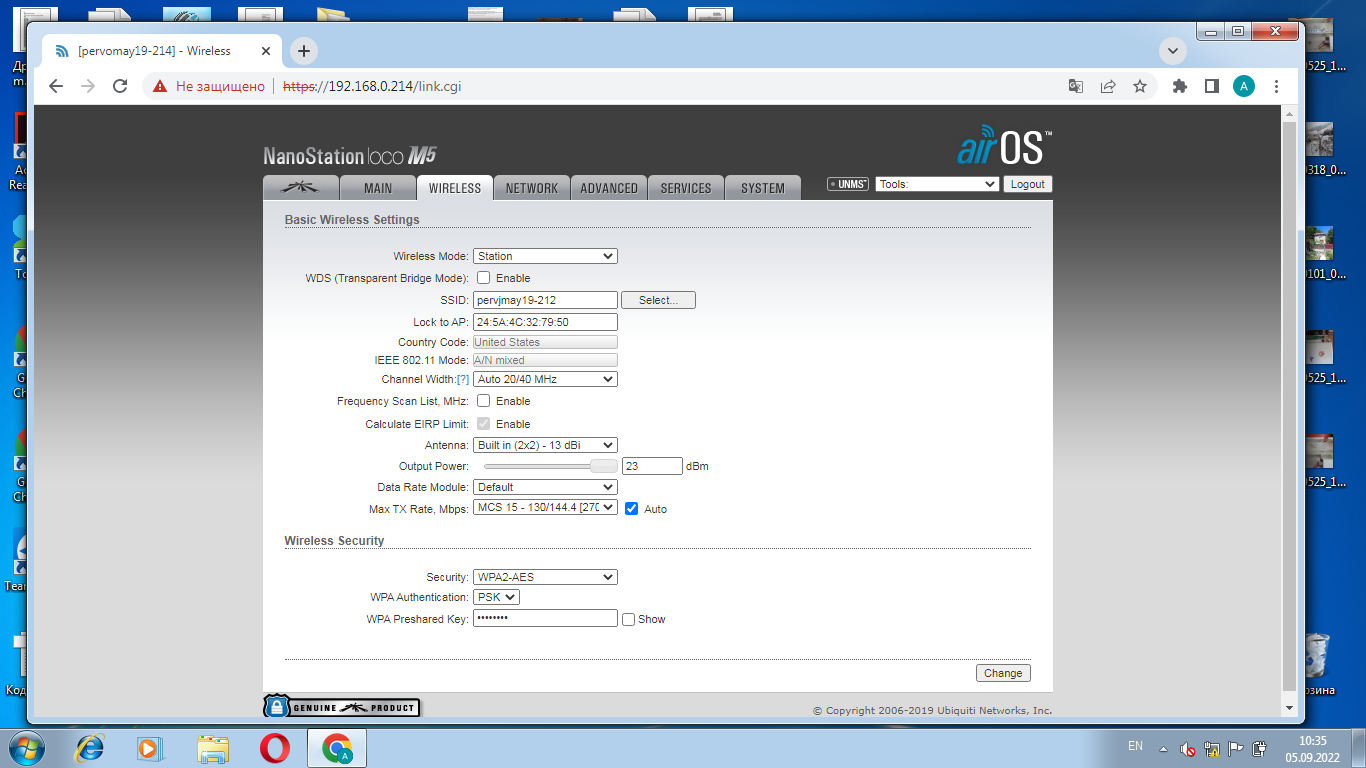Open the Max TX Rate dropdown
The width and height of the screenshot is (1366, 768).
tap(545, 508)
